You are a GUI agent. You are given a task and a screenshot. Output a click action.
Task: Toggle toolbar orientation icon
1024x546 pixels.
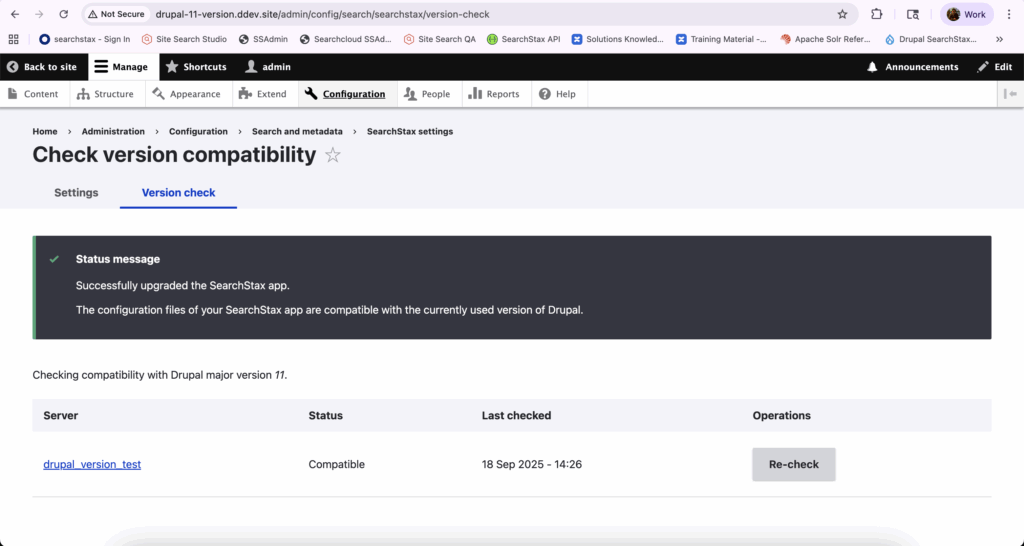[x=1010, y=94]
